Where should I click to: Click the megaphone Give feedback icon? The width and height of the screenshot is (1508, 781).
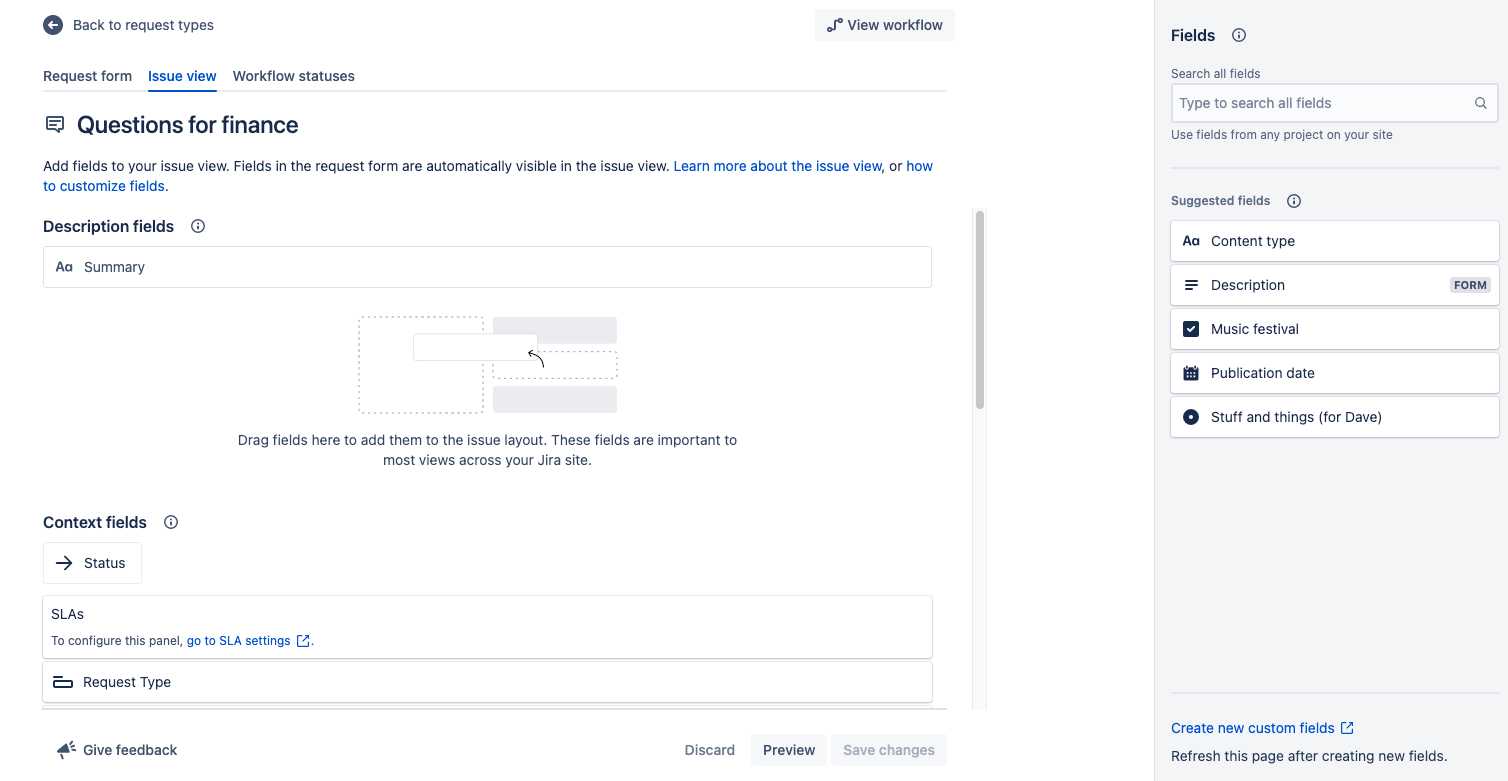pyautogui.click(x=66, y=750)
